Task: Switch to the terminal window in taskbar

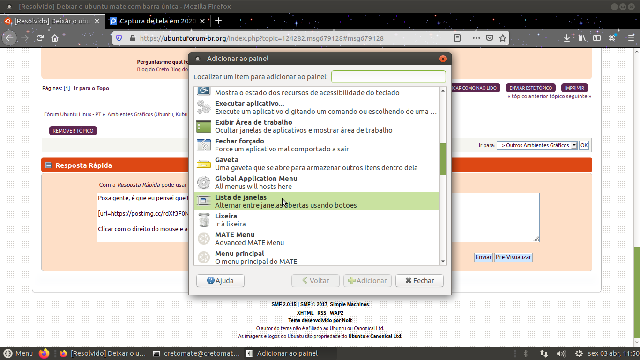Action: pos(196,353)
